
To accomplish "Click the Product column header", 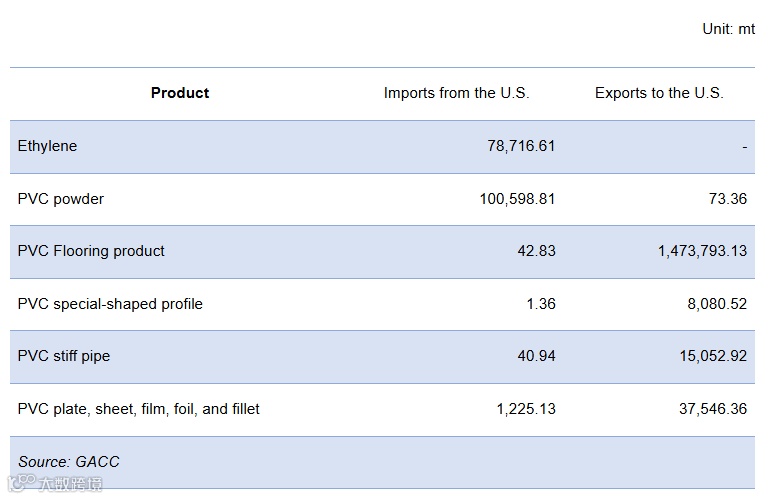I will click(180, 93).
